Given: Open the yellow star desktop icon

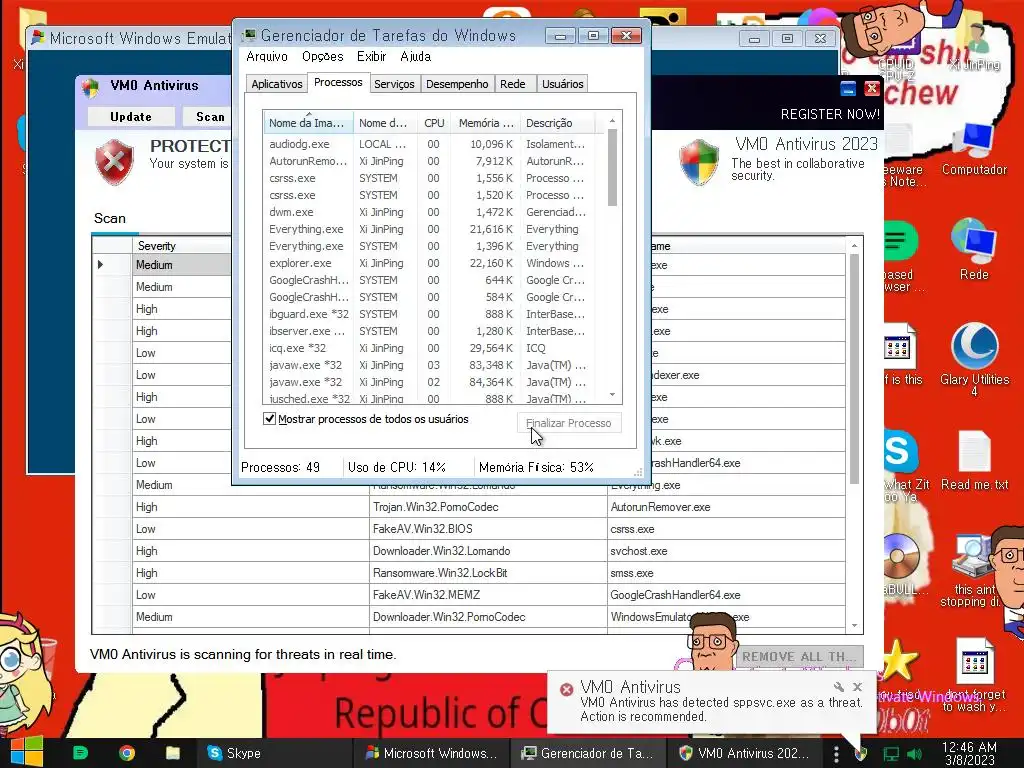Looking at the screenshot, I should coord(901,661).
